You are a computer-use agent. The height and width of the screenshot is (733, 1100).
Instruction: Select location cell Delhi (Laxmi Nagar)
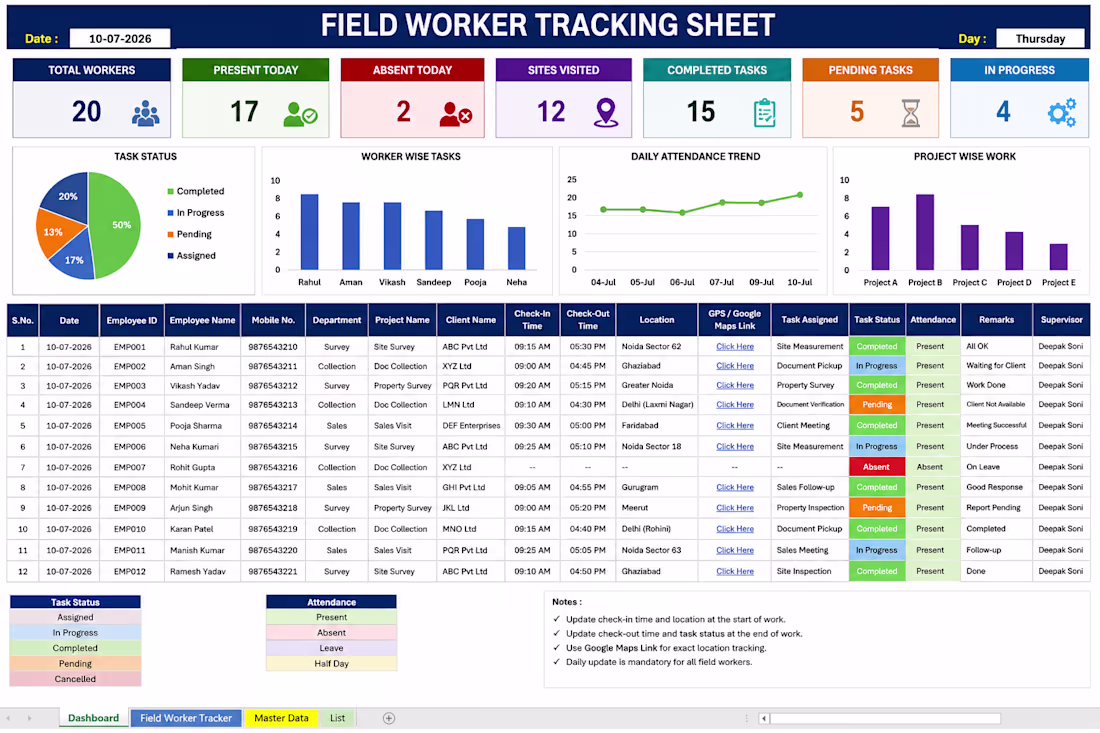pyautogui.click(x=657, y=405)
